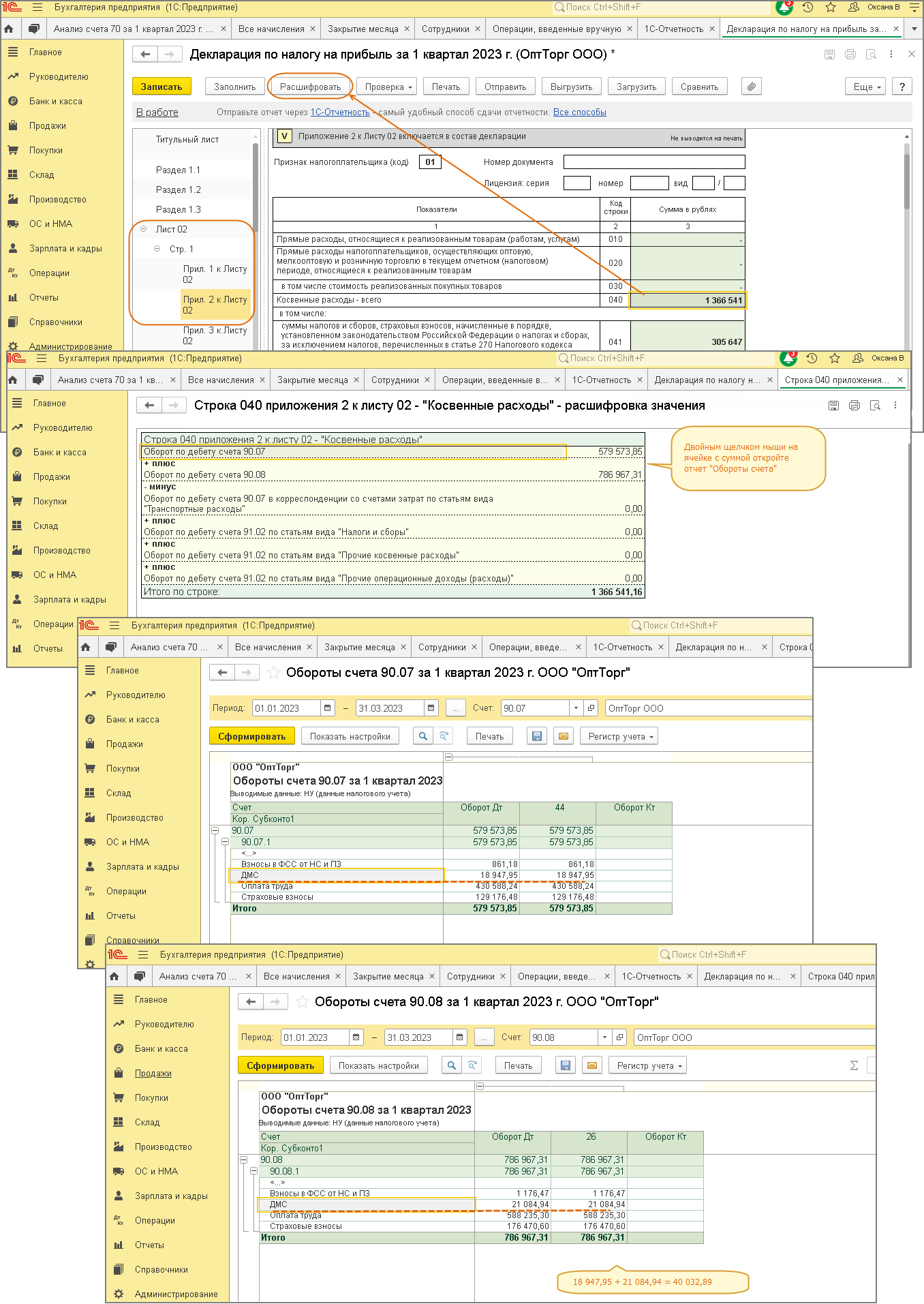Click back arrow in Строка 040 расшифровка window
Screen dimensions: 924x1304
[x=149, y=406]
